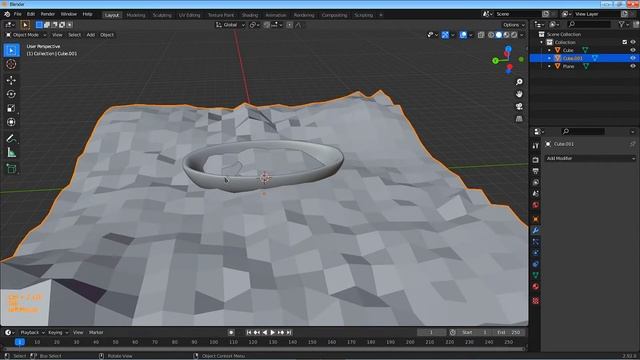This screenshot has width=640, height=360.
Task: Select the Add Cube tool
Action: click(x=11, y=169)
